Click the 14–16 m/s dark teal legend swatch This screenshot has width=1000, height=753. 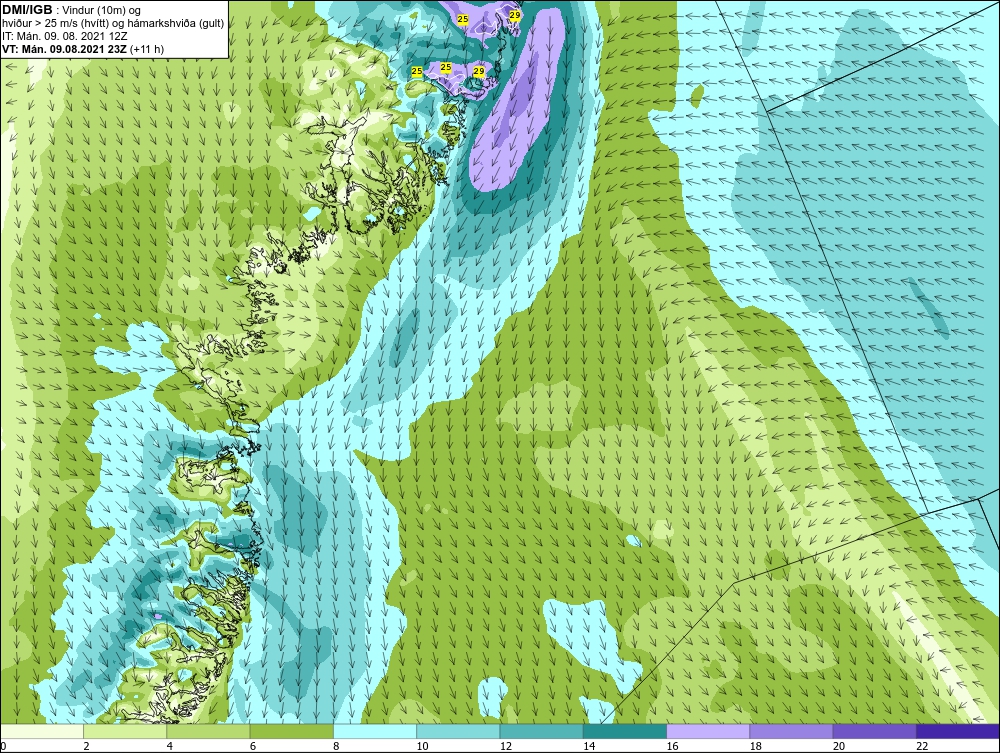(x=624, y=731)
